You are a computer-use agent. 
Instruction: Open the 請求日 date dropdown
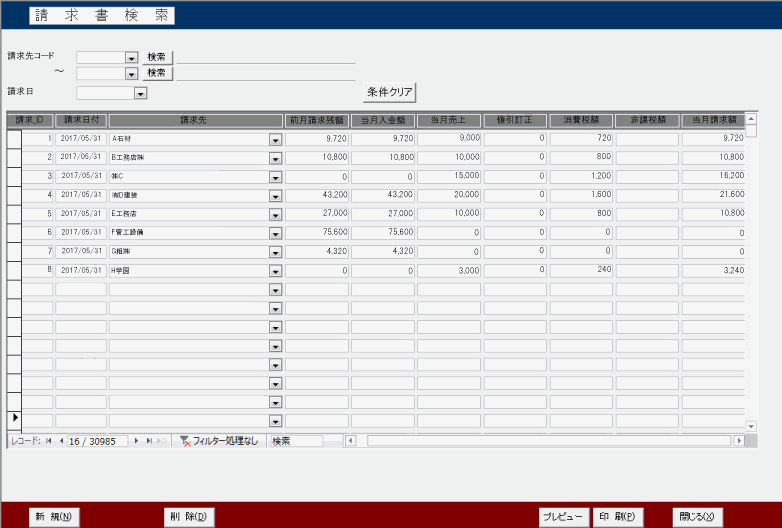[140, 94]
